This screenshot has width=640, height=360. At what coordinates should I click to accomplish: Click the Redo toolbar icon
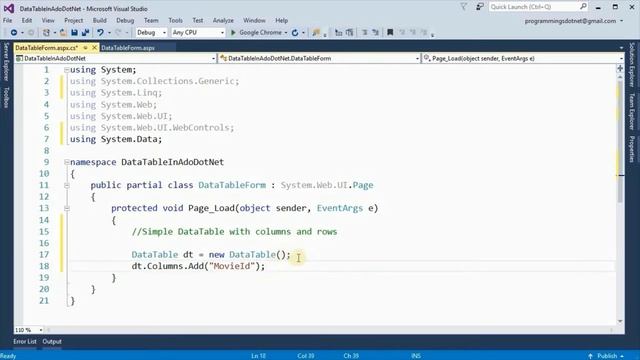118,32
